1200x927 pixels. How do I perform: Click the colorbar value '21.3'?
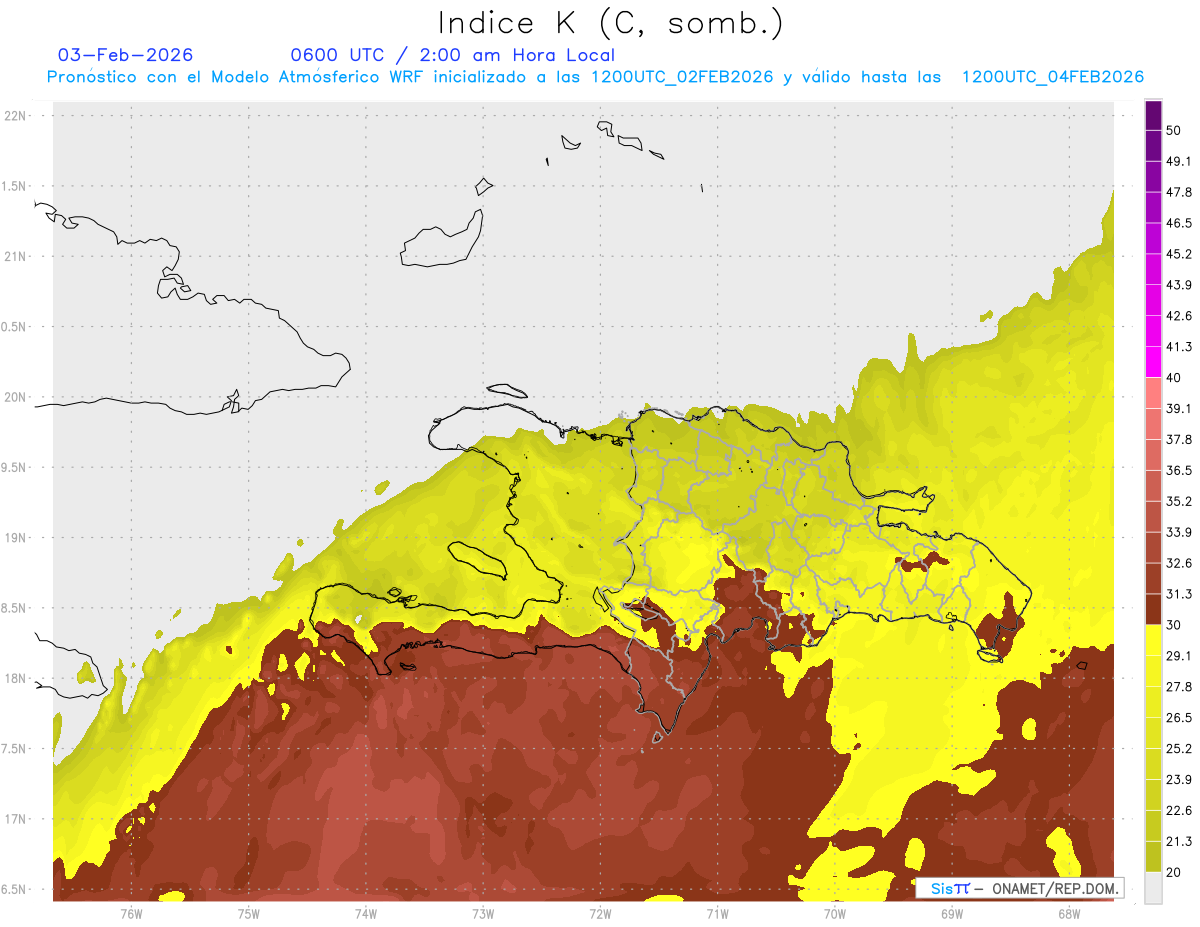1178,842
